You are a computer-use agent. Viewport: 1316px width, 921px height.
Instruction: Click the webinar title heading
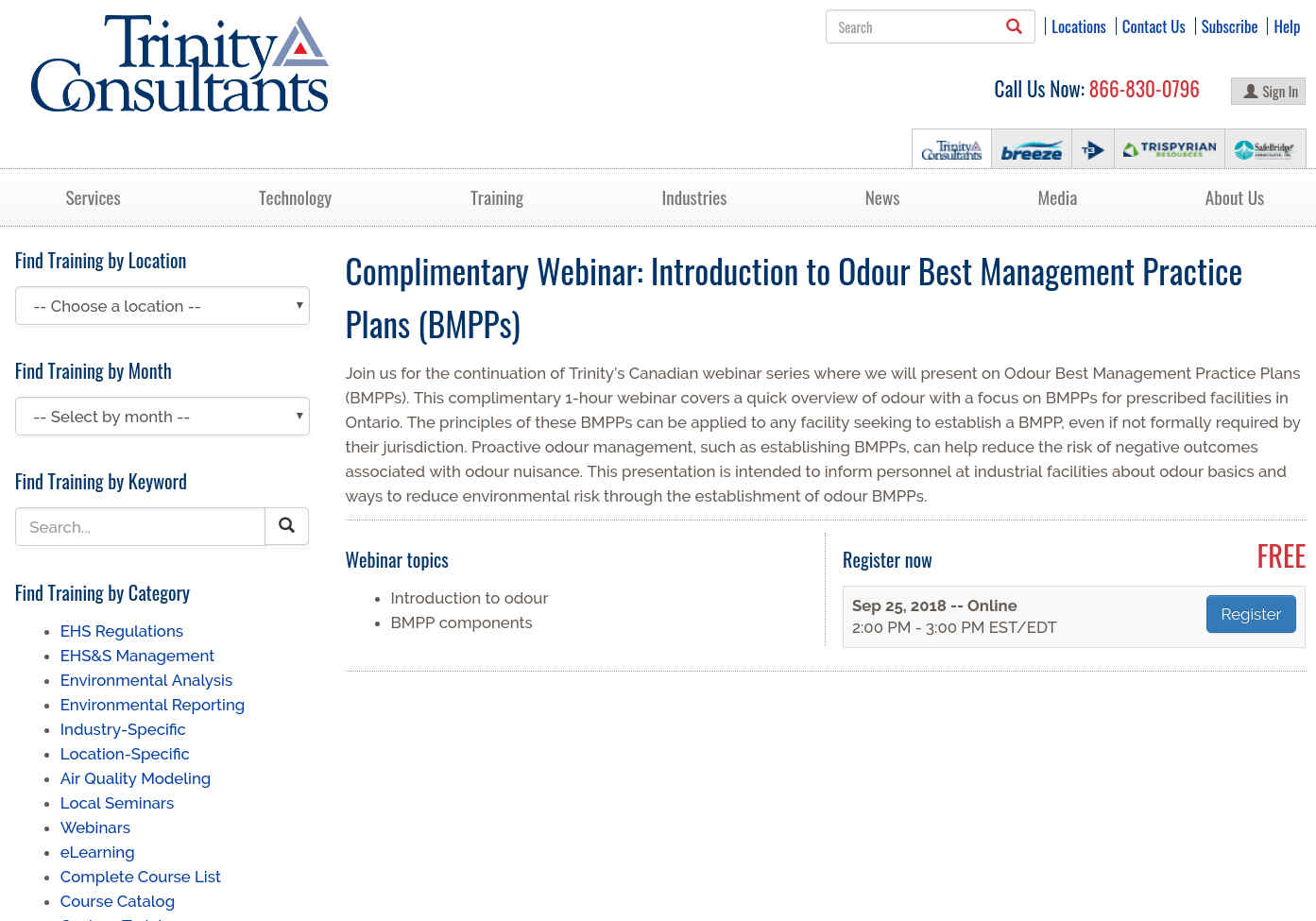tap(794, 298)
